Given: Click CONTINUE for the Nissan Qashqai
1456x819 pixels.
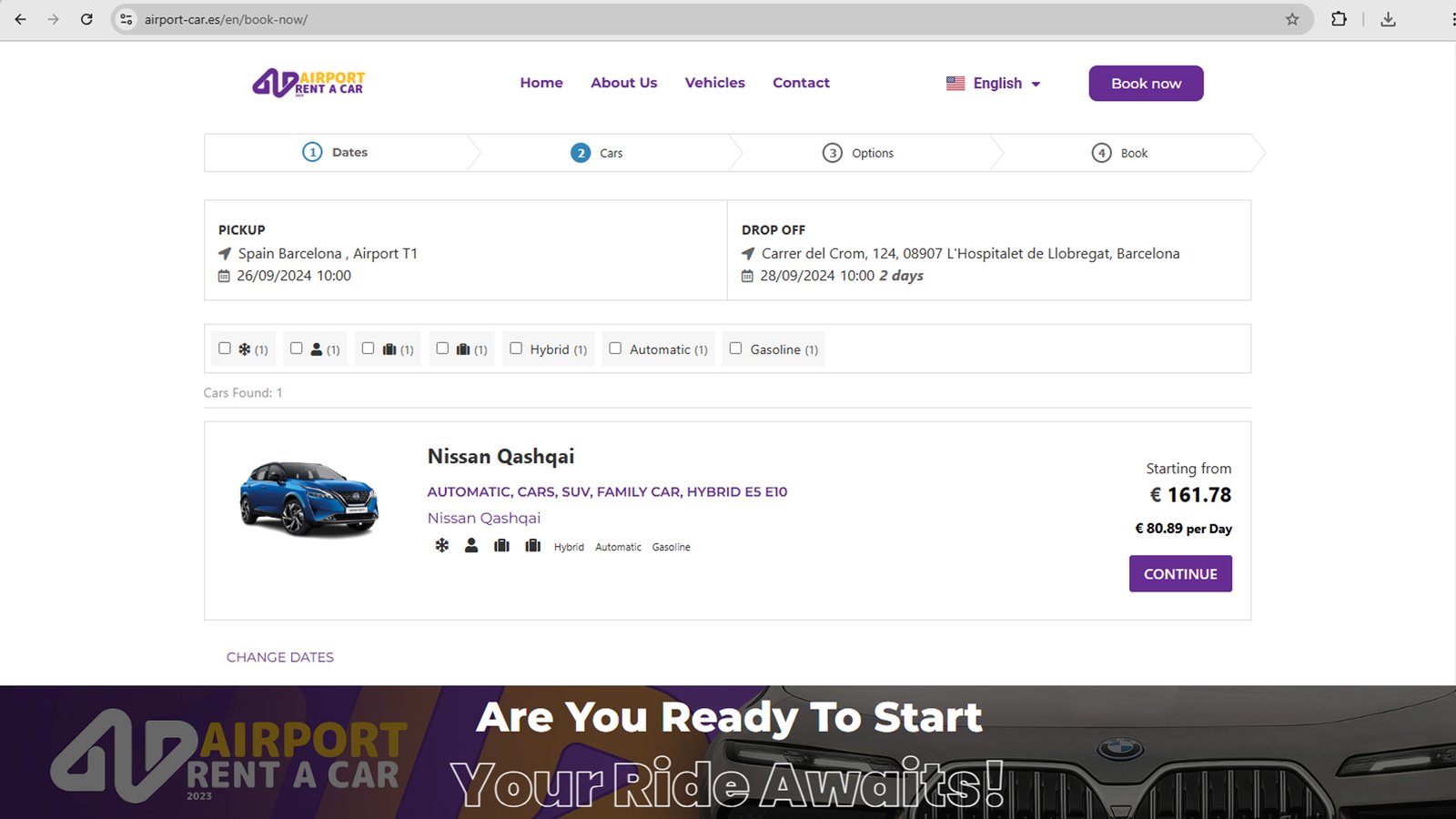Looking at the screenshot, I should 1180,574.
